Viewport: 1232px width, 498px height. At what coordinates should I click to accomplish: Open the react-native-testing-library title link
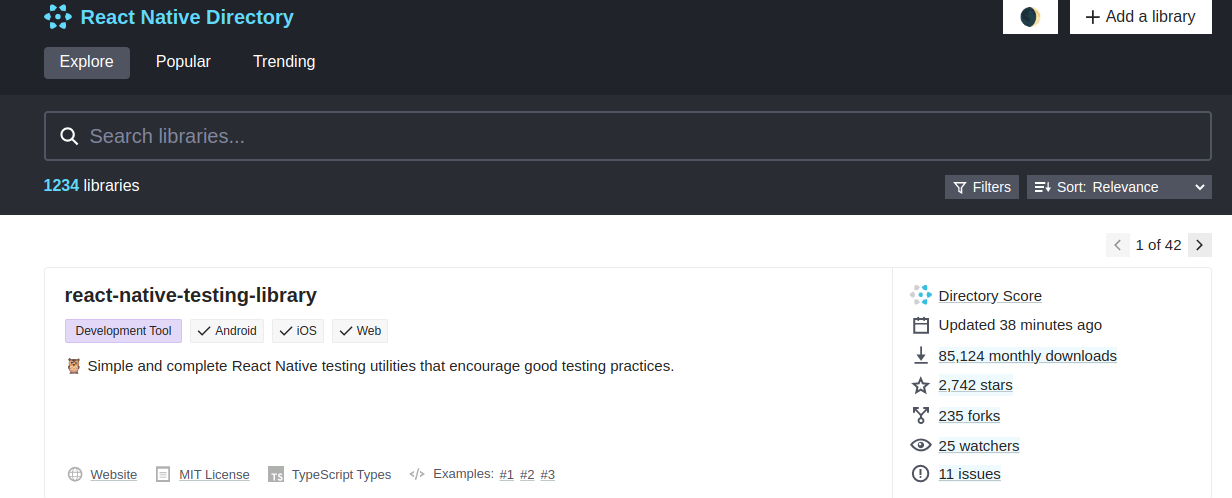click(190, 295)
